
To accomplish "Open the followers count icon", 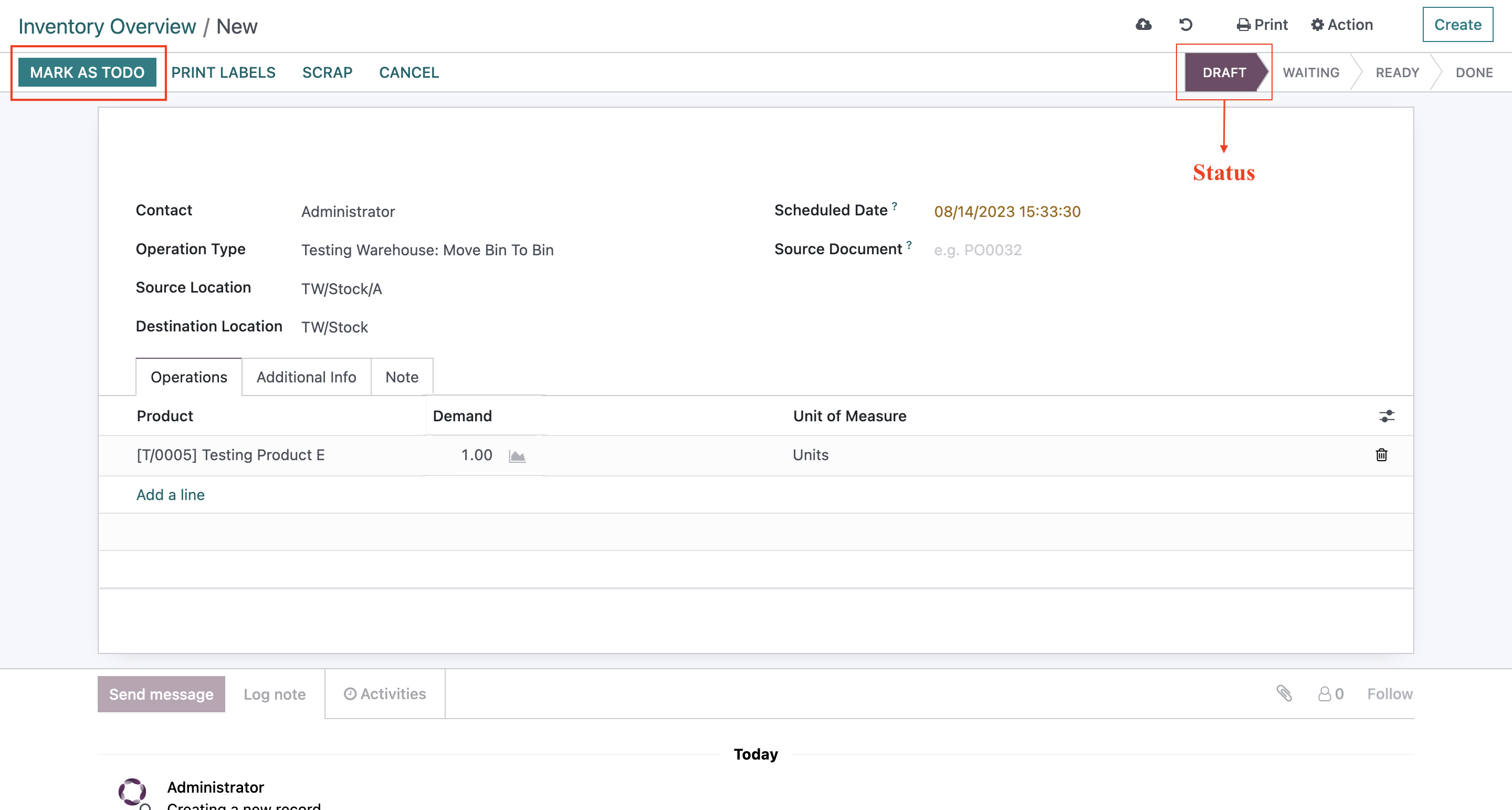I will pyautogui.click(x=1331, y=694).
